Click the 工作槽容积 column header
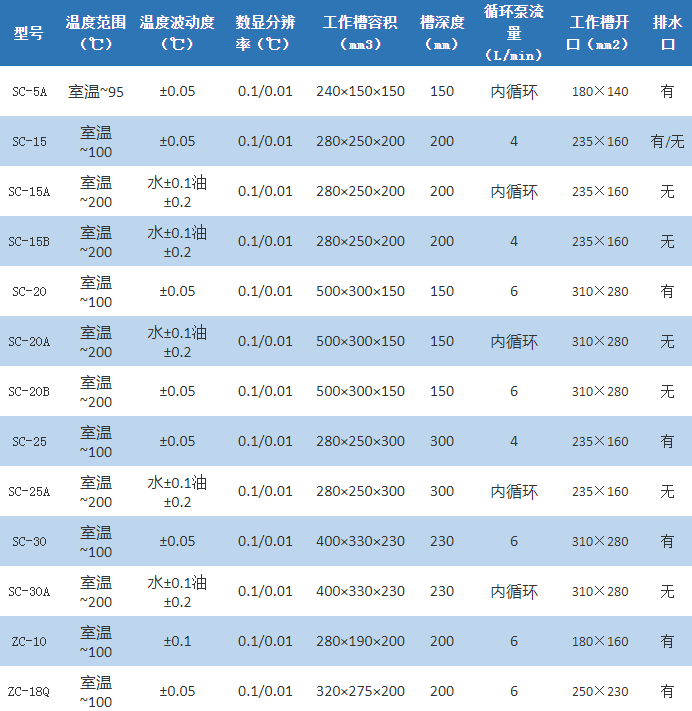692x711 pixels. 360,33
